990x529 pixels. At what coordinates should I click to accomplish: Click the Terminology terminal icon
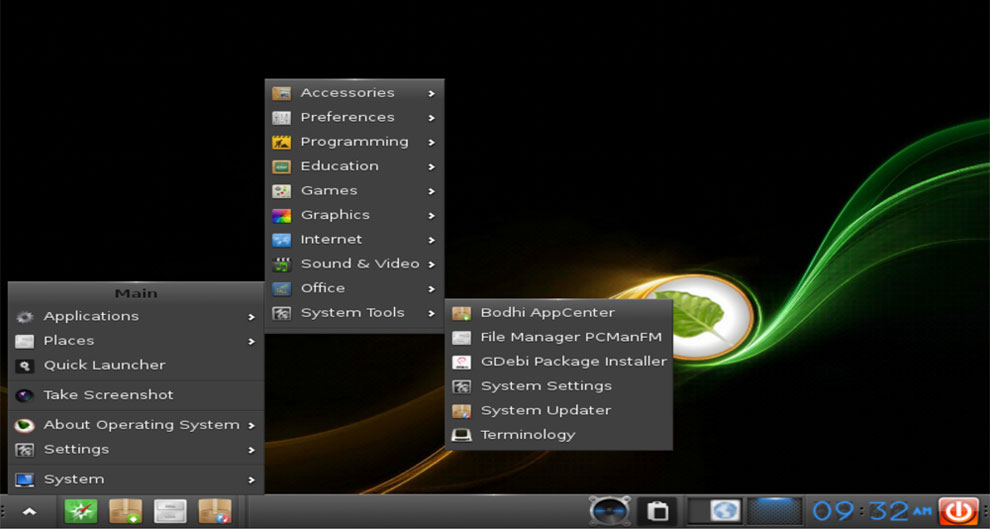pyautogui.click(x=462, y=436)
